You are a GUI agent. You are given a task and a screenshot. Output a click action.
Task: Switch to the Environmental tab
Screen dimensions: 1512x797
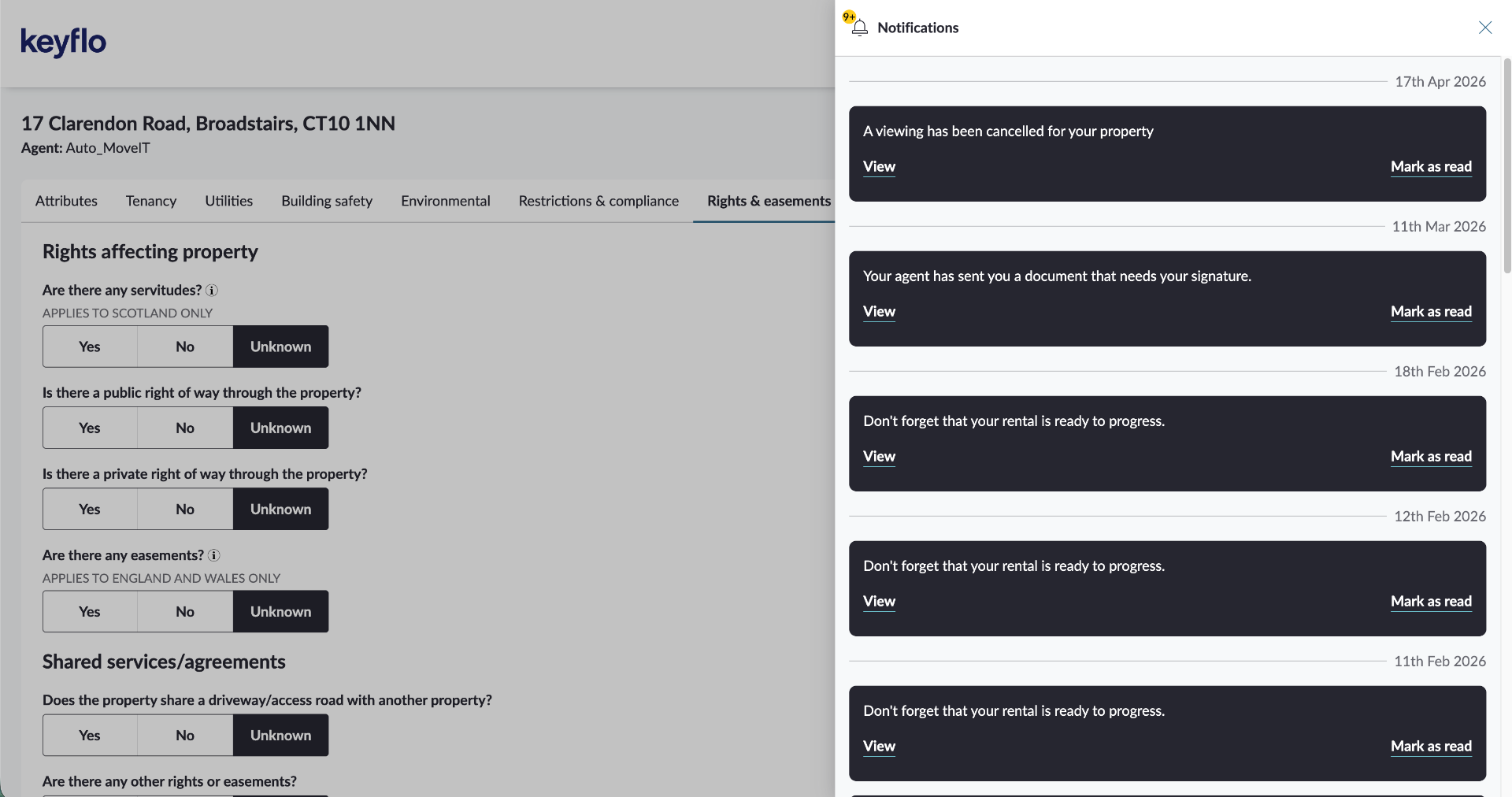coord(446,201)
